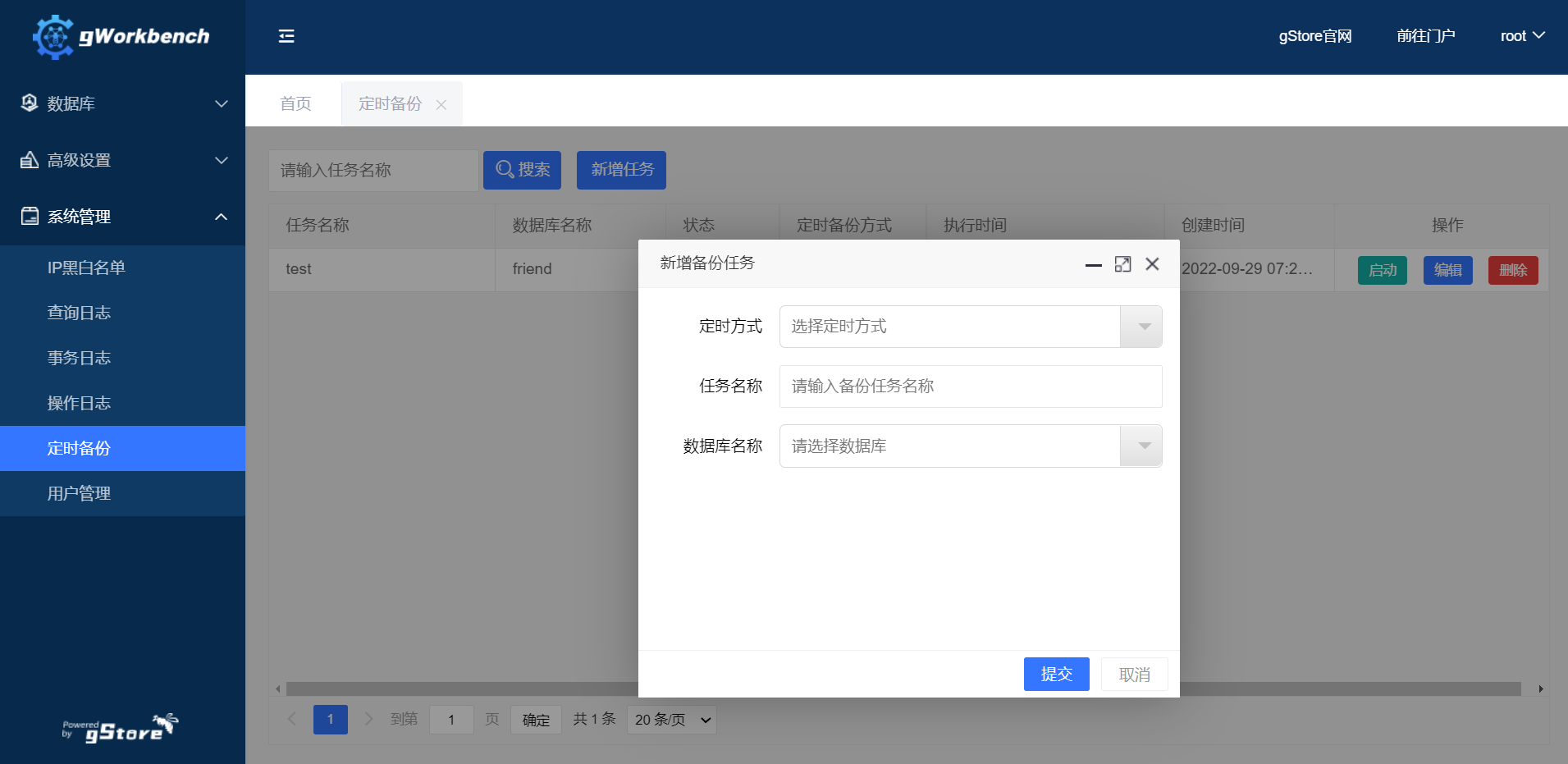This screenshot has width=1568, height=764.
Task: Click the 取消 cancel button
Action: pos(1134,675)
